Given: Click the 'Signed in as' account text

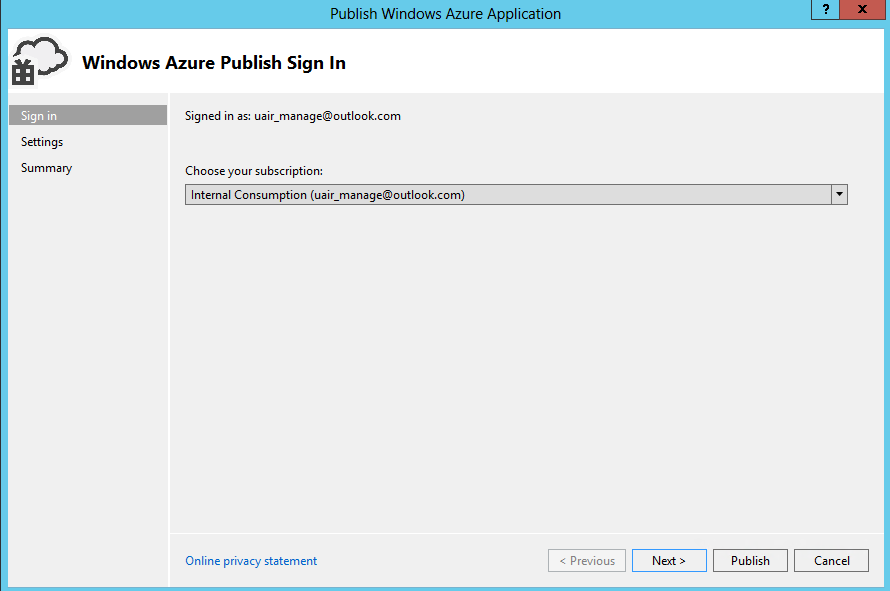Looking at the screenshot, I should (293, 116).
